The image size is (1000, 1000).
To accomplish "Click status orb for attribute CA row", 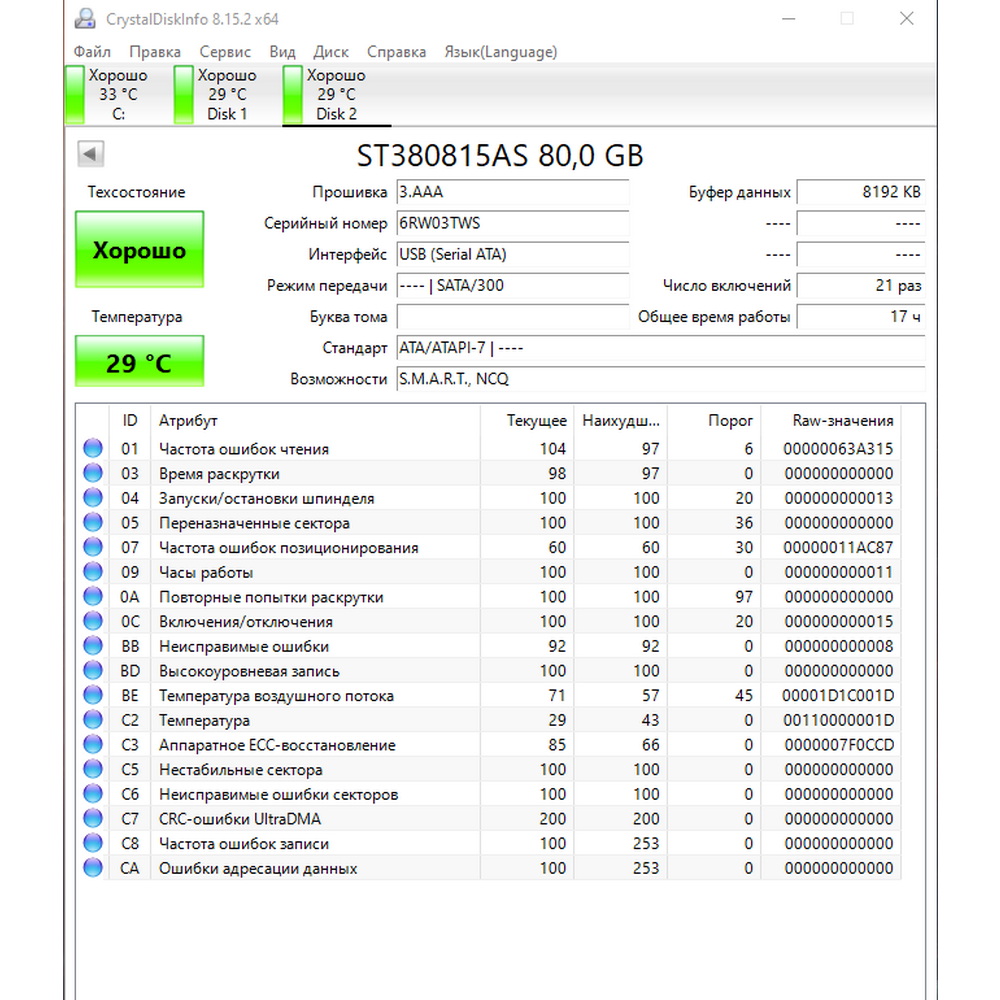I will 93,868.
